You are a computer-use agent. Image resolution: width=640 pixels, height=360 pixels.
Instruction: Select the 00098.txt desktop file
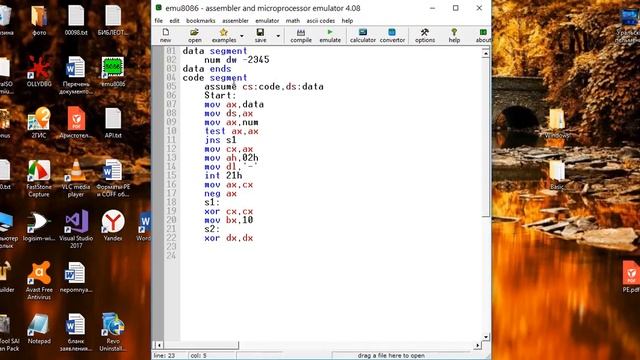(x=76, y=20)
